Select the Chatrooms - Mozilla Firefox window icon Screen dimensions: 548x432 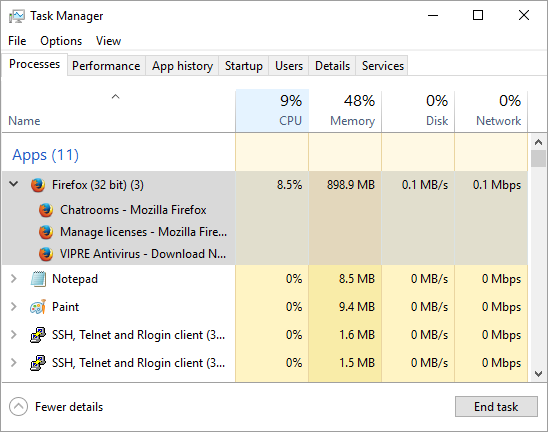pos(46,210)
